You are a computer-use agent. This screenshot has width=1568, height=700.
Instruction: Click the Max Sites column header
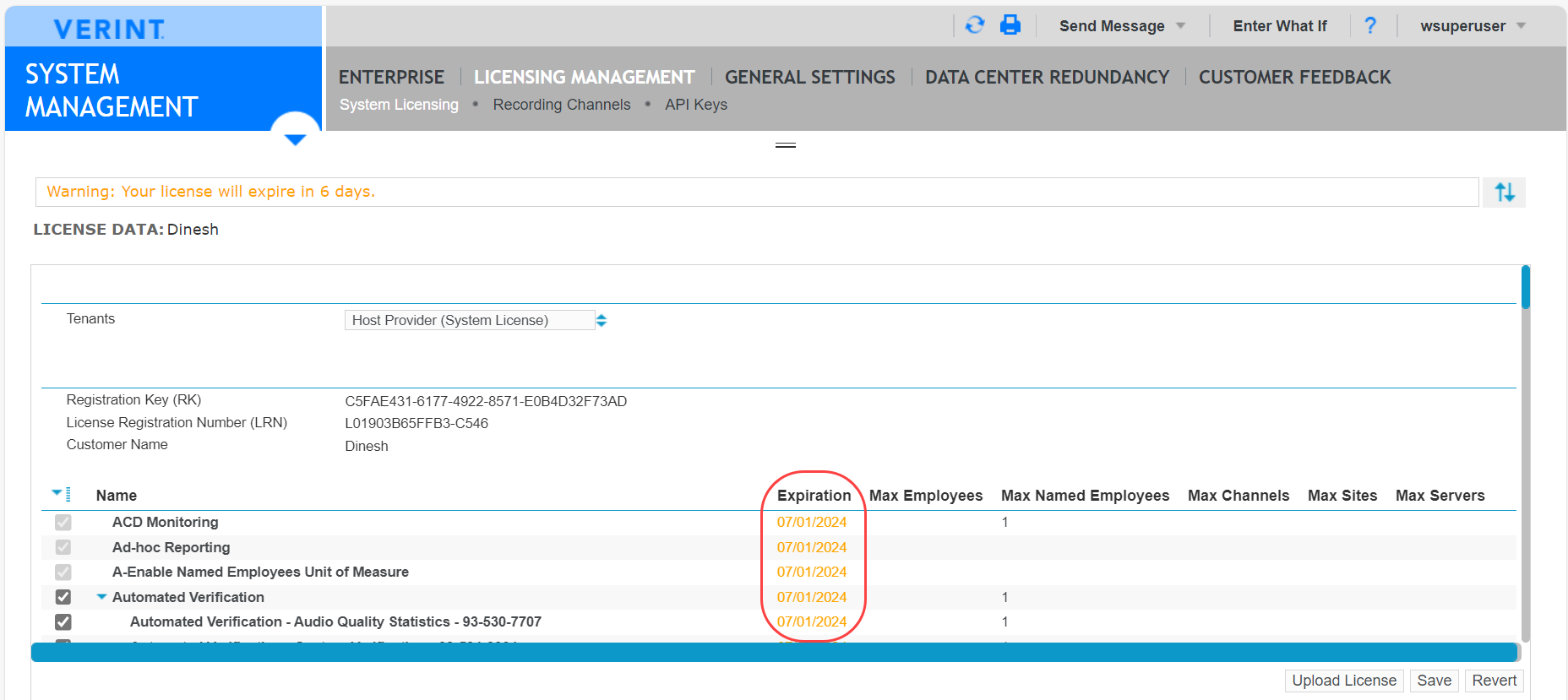[x=1342, y=496]
